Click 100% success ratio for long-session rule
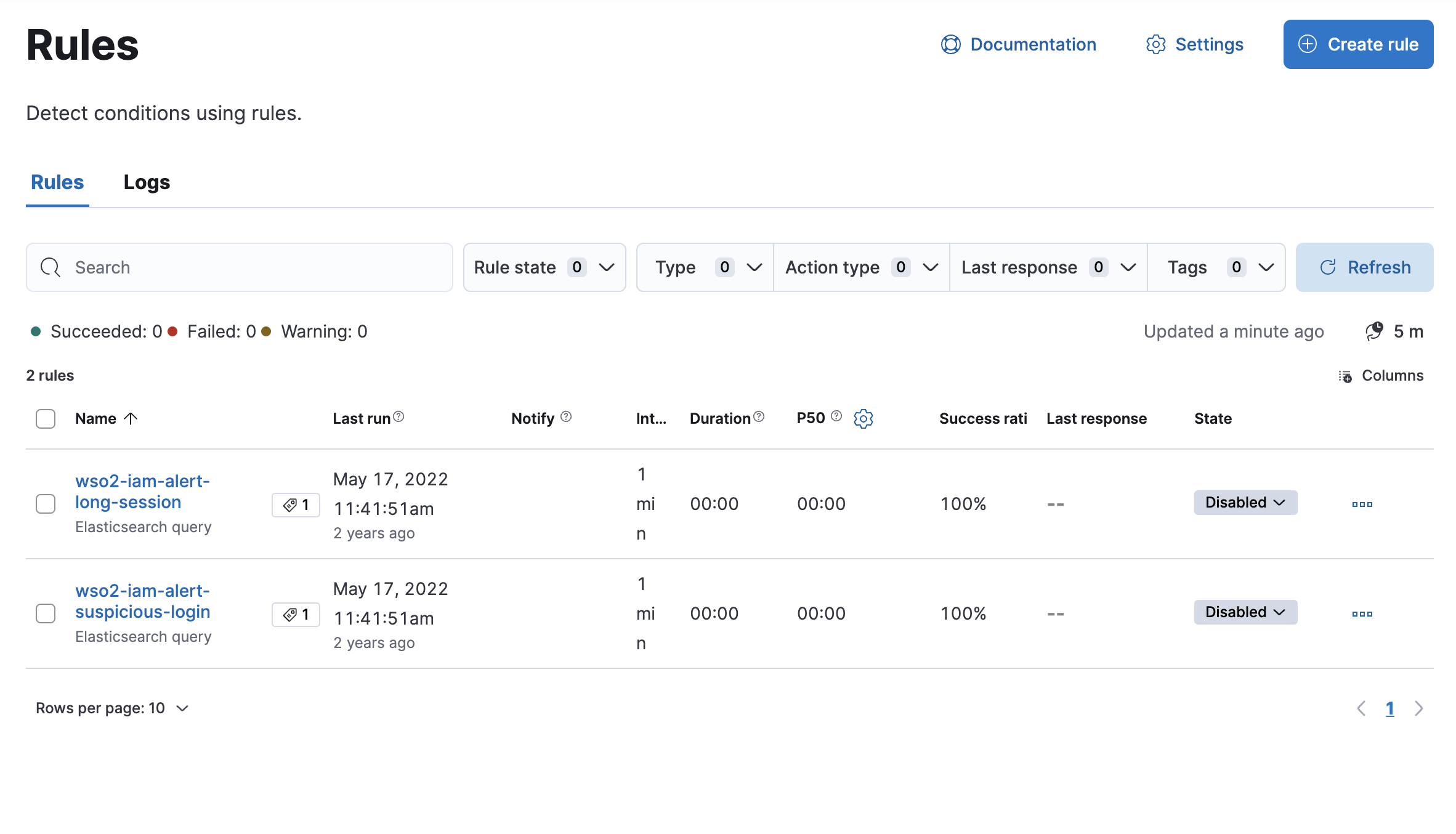Screen dimensions: 1456x834 (963, 504)
